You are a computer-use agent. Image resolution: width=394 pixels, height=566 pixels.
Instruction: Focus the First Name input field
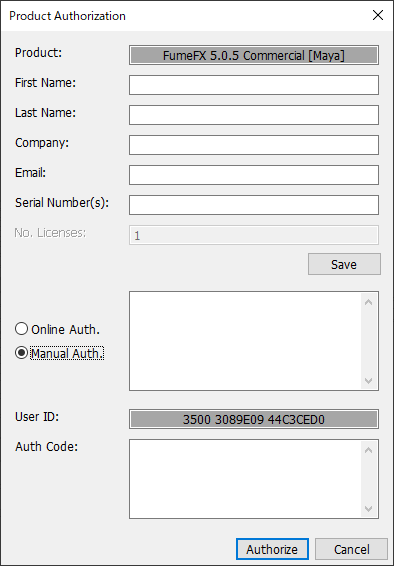click(x=254, y=85)
